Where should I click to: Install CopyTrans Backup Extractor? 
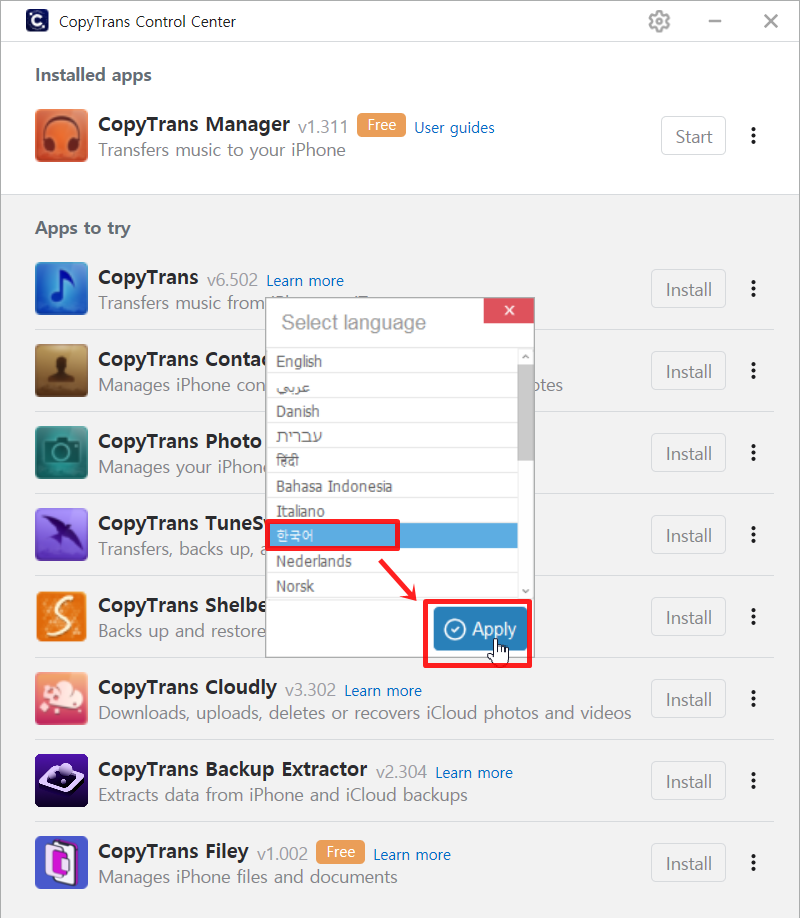click(688, 780)
